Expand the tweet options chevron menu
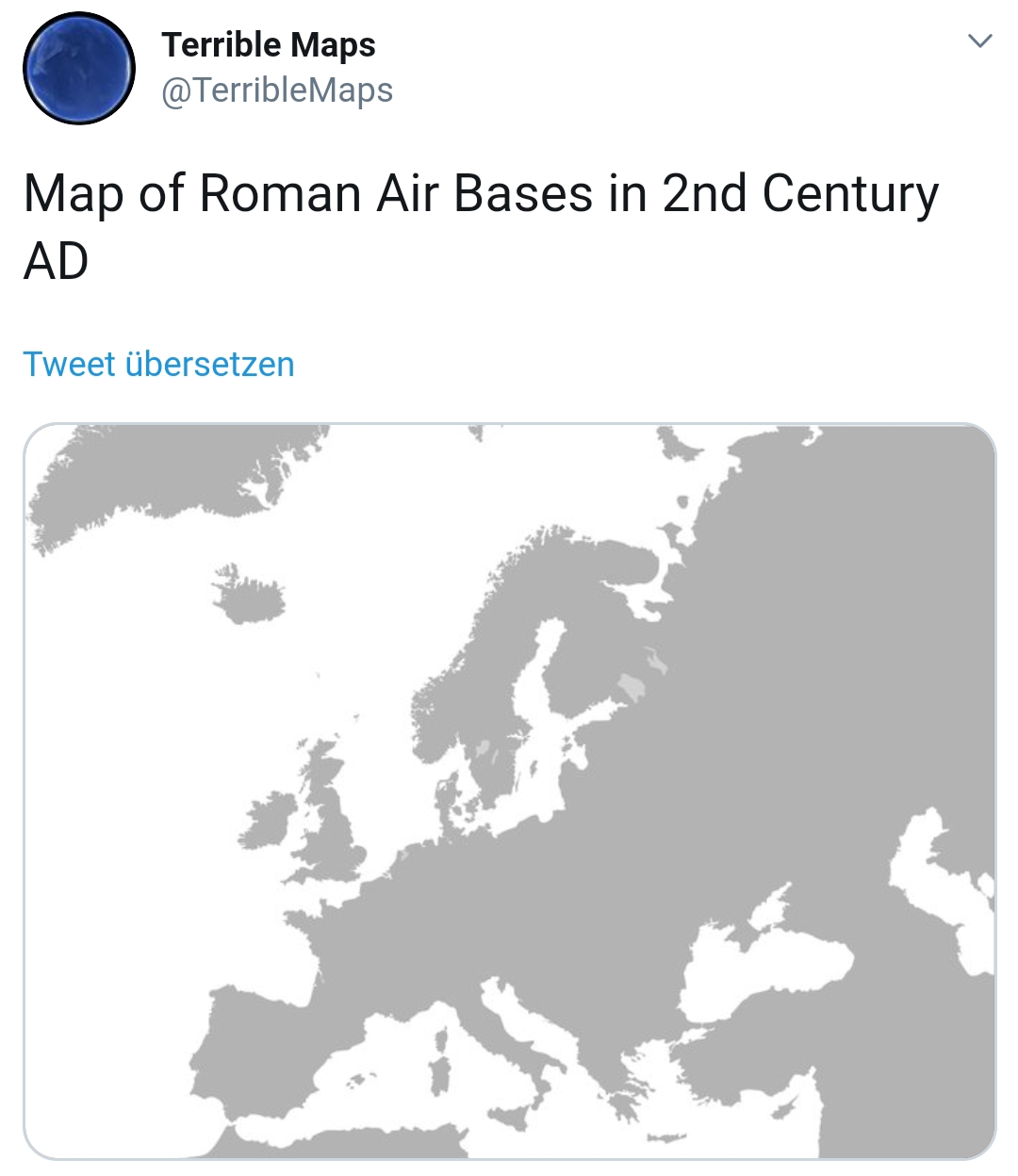The image size is (1018, 1176). pos(980,41)
